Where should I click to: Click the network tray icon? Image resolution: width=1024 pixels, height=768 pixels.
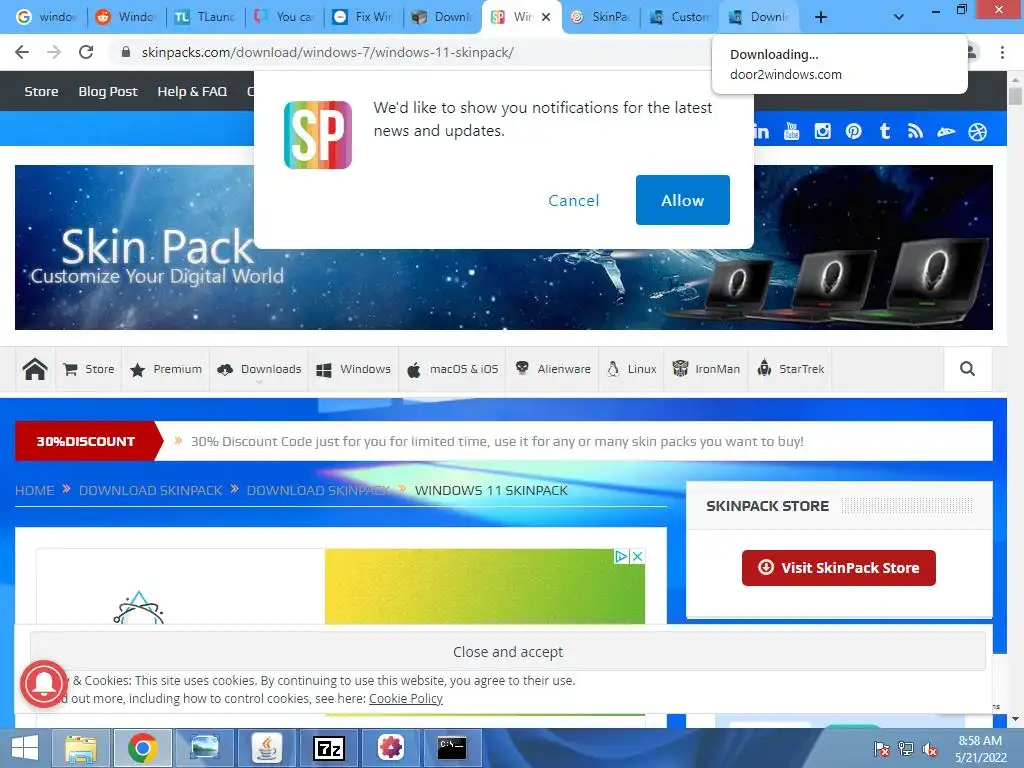point(906,749)
